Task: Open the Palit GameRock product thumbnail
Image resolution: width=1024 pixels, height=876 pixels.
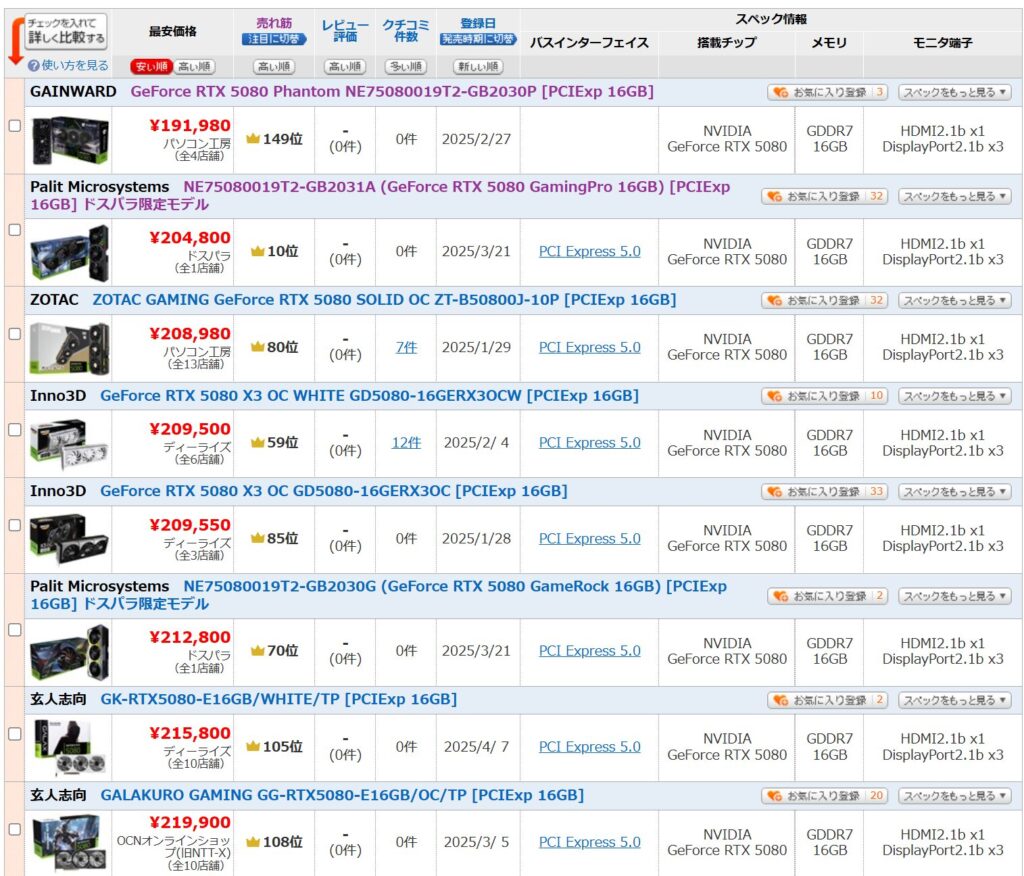Action: pyautogui.click(x=69, y=653)
